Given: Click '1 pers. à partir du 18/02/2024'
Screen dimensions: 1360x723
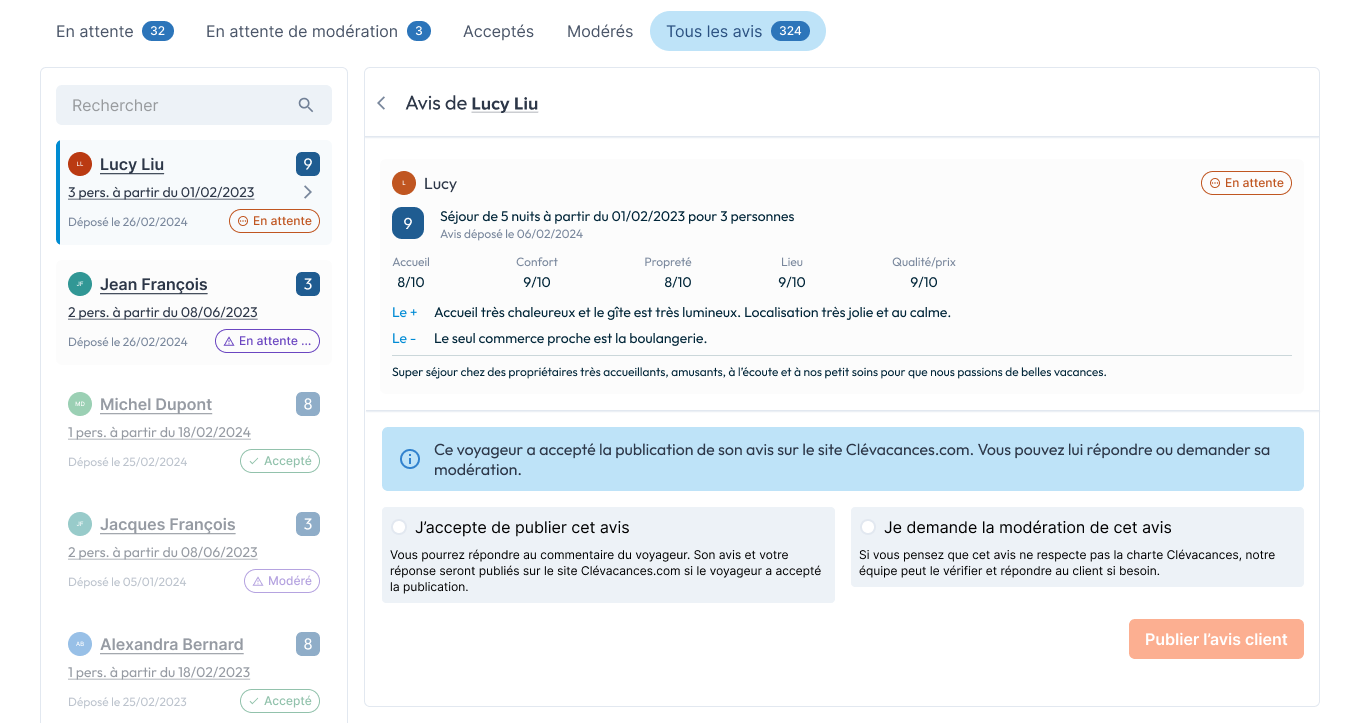Looking at the screenshot, I should click(159, 432).
